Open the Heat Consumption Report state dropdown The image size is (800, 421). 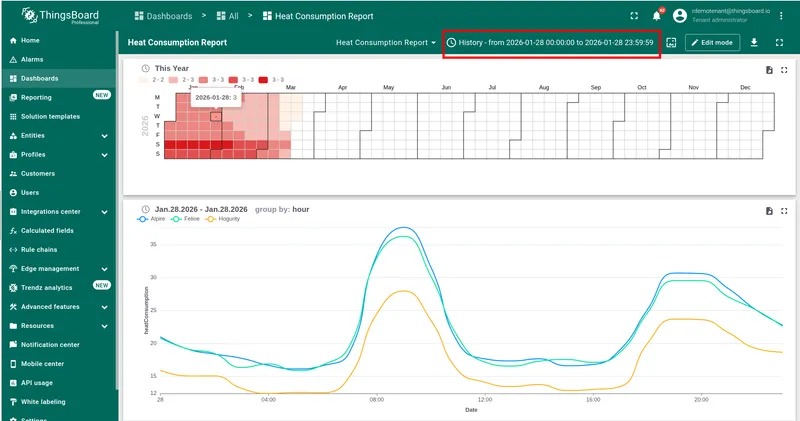click(x=386, y=43)
